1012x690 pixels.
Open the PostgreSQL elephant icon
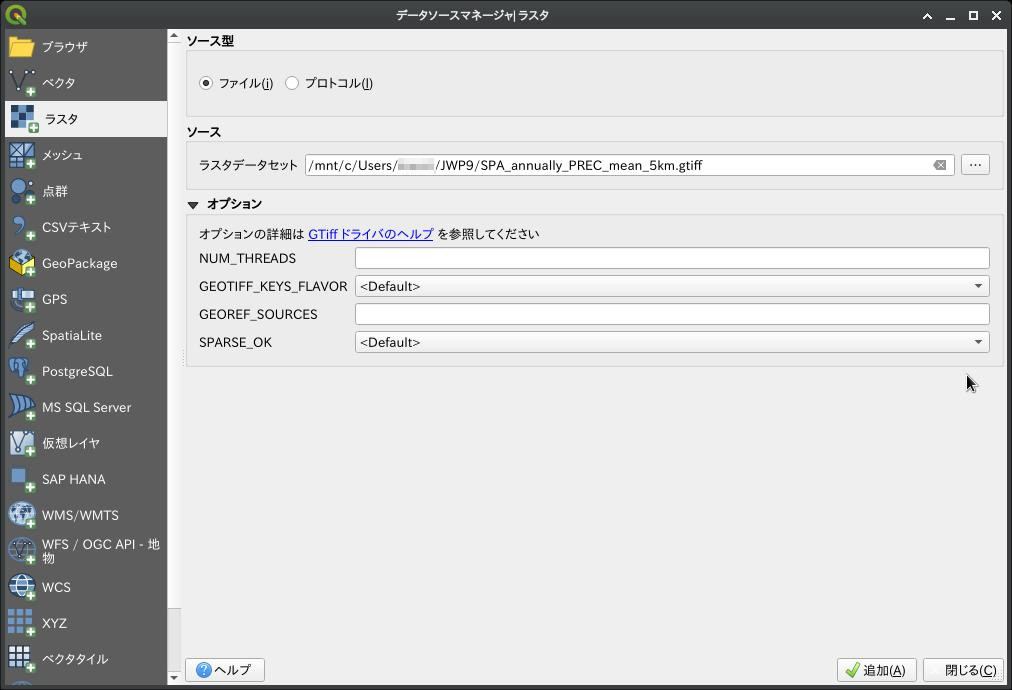tap(22, 371)
